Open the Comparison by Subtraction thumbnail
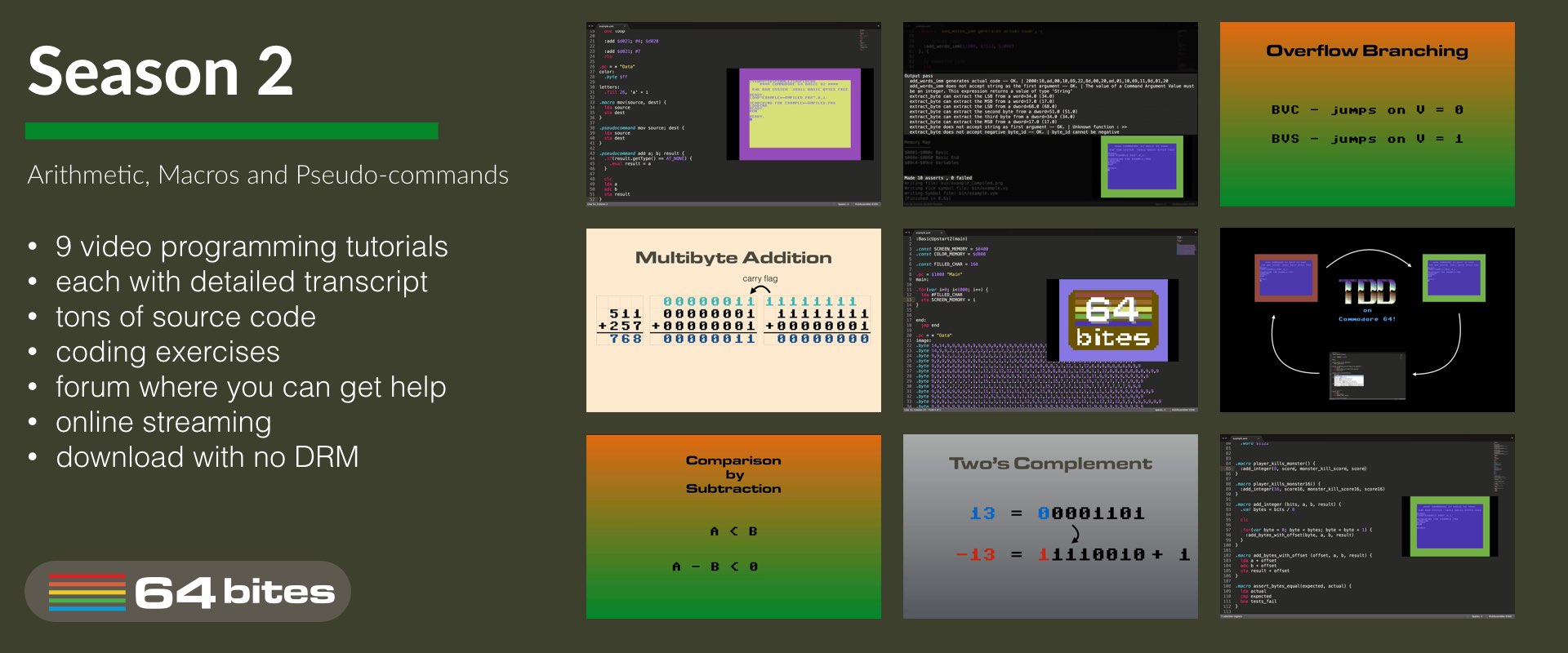 pyautogui.click(x=733, y=526)
